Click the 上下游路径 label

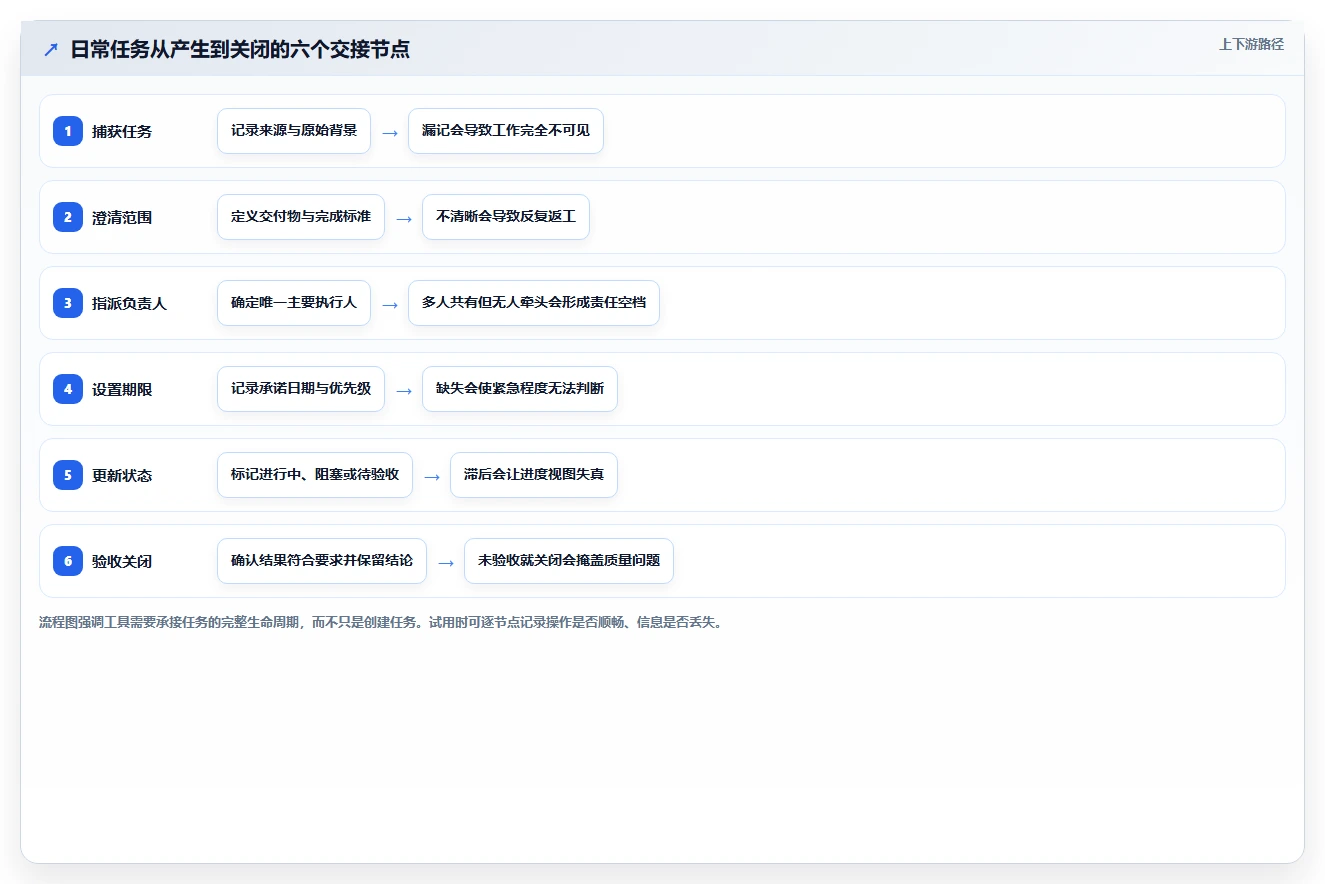pos(1251,45)
